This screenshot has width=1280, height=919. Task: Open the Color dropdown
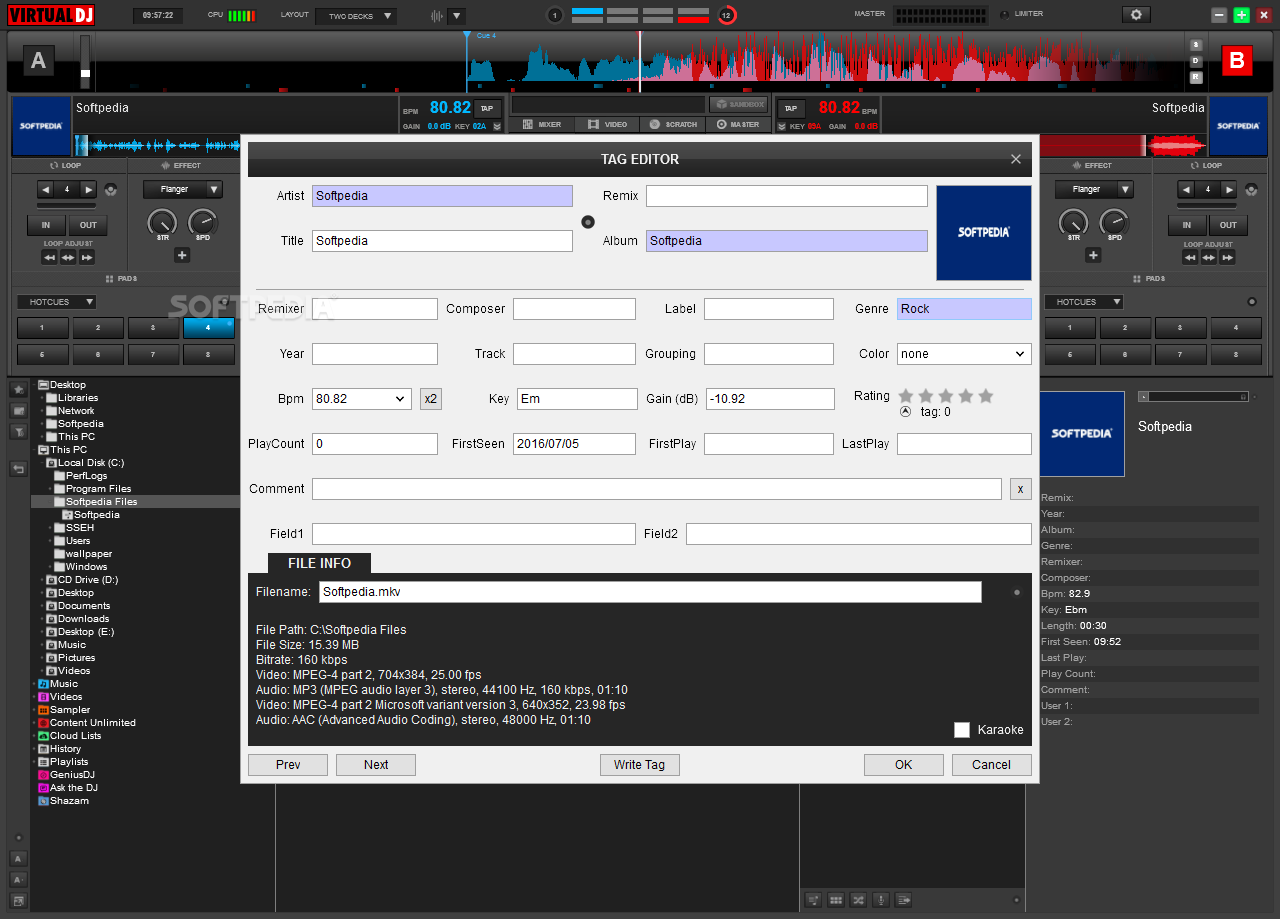click(963, 354)
